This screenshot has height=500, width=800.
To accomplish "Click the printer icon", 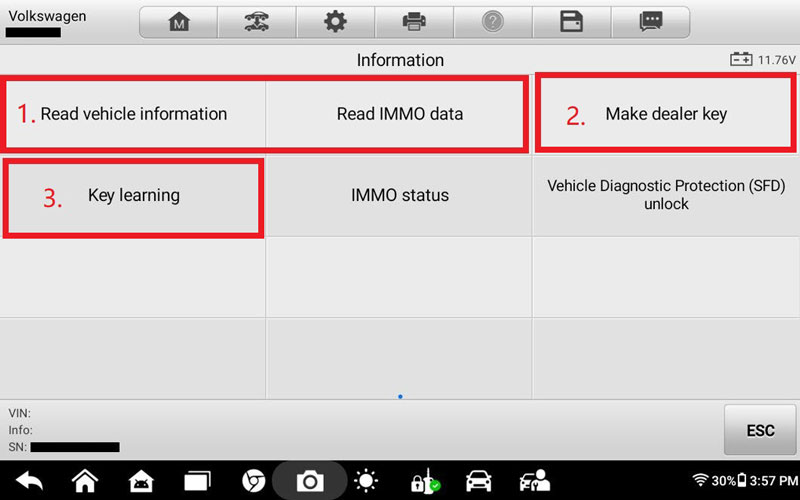I will pos(413,22).
